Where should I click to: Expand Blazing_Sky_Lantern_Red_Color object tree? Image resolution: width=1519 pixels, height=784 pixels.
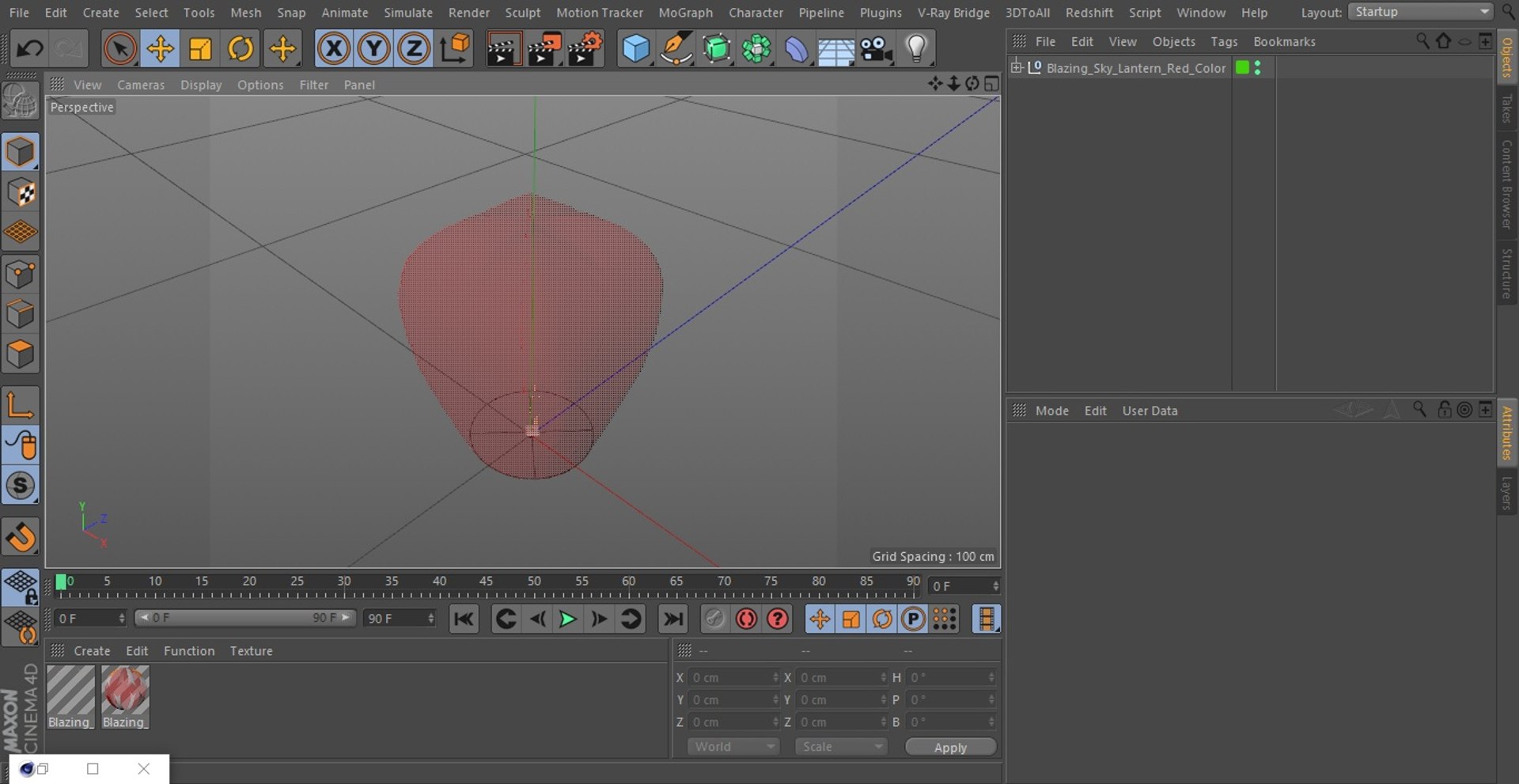click(1017, 67)
